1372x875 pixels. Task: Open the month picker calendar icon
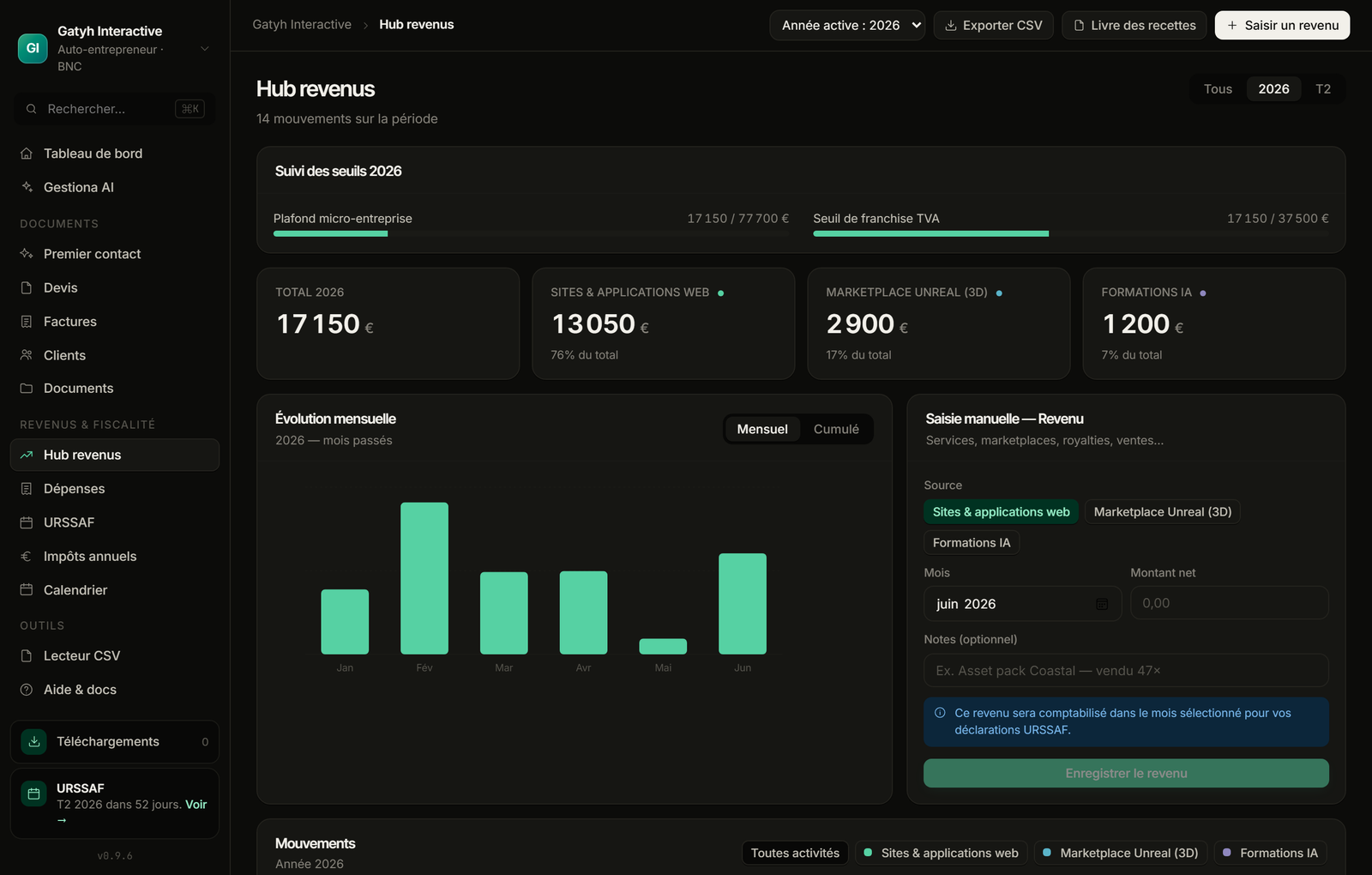(x=1102, y=604)
